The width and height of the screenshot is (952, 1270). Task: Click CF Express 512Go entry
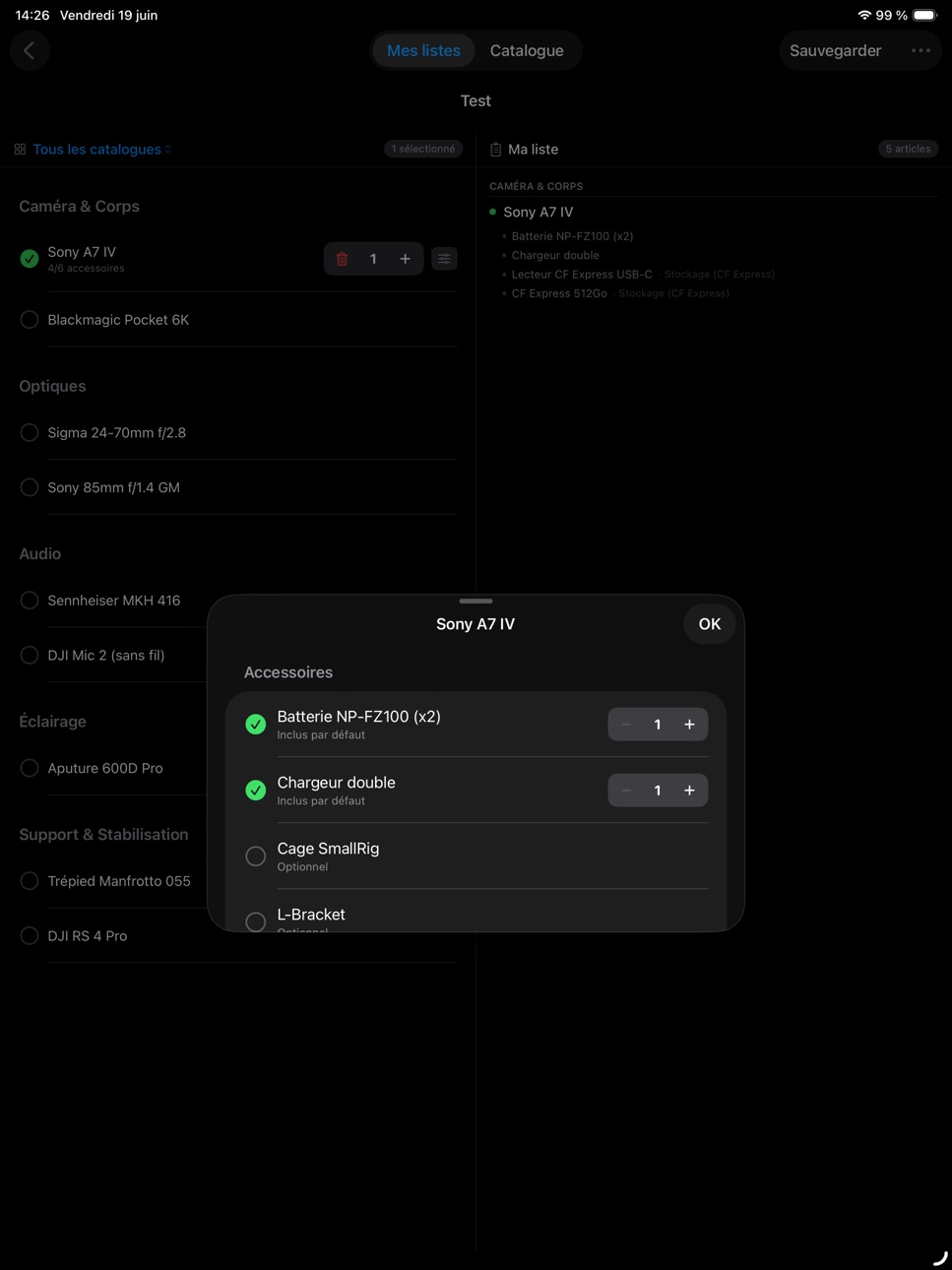pos(559,293)
